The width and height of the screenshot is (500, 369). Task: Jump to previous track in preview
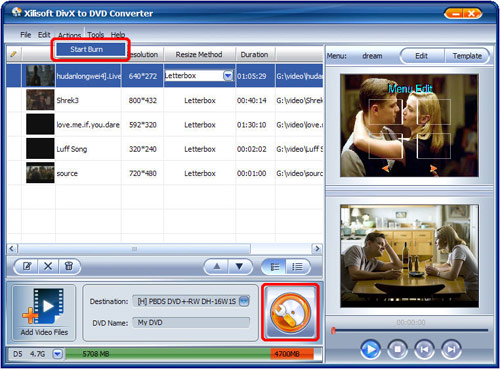pos(424,349)
